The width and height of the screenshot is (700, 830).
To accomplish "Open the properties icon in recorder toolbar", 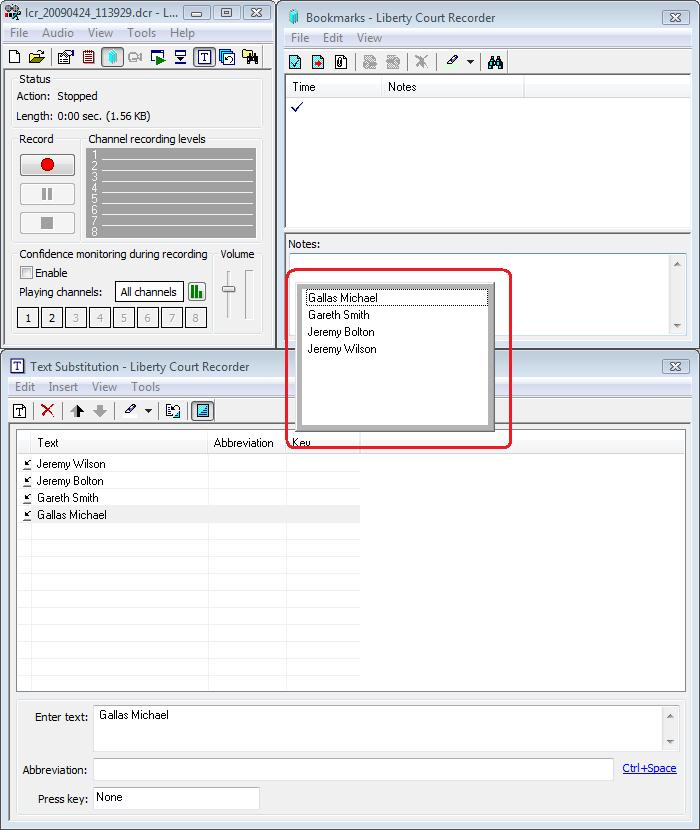I will click(66, 57).
